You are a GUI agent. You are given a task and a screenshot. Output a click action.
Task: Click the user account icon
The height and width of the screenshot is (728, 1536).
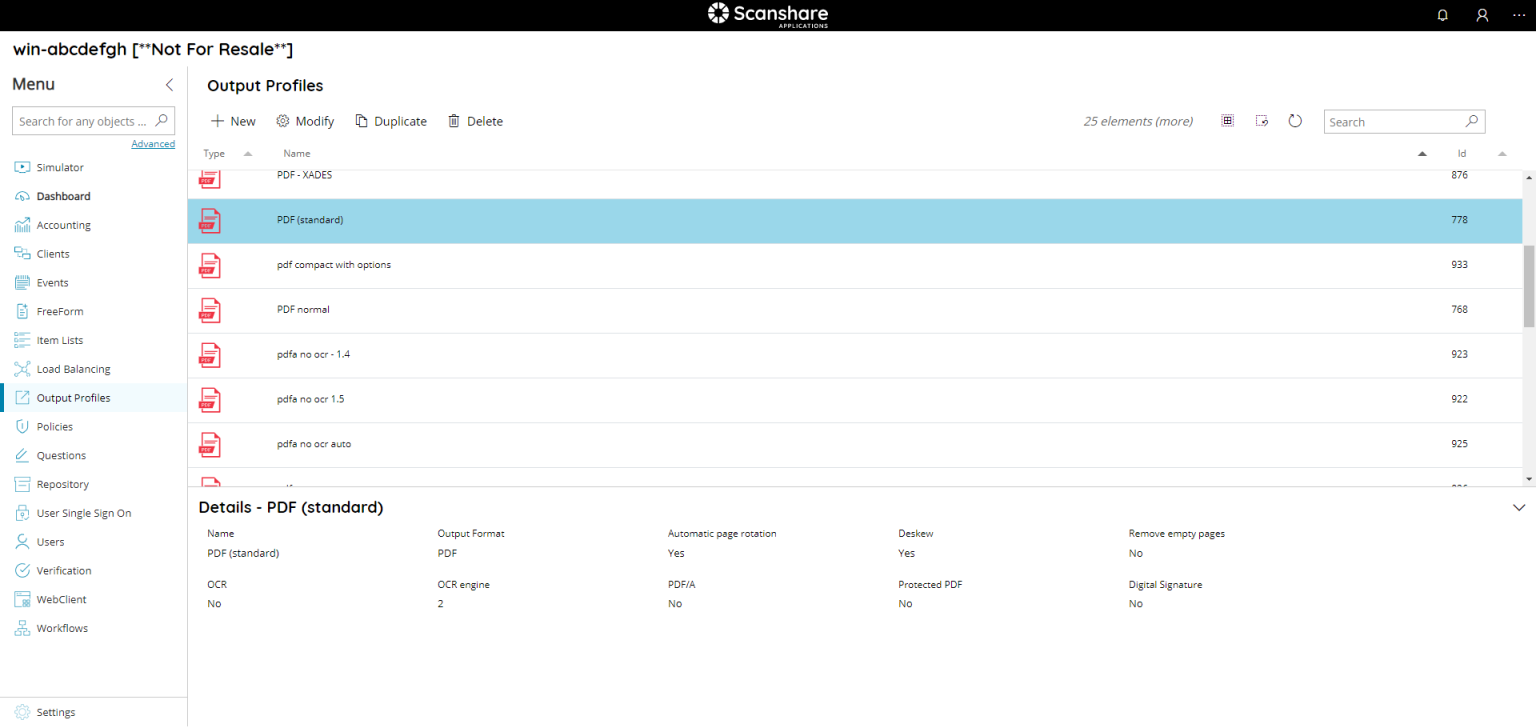coord(1482,15)
